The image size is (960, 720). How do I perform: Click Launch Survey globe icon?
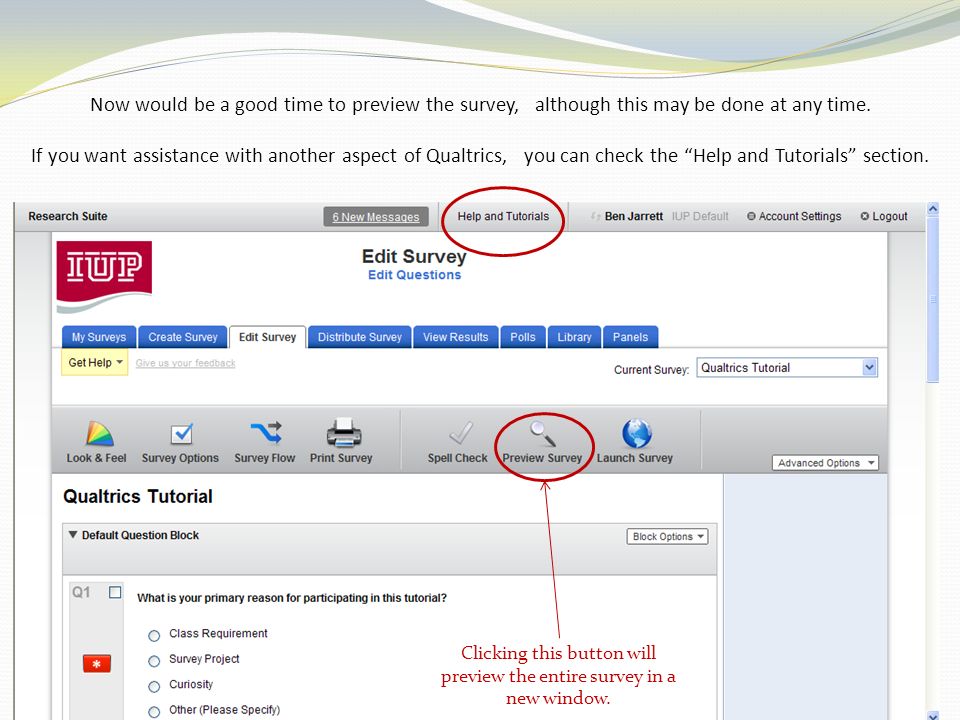click(x=637, y=433)
